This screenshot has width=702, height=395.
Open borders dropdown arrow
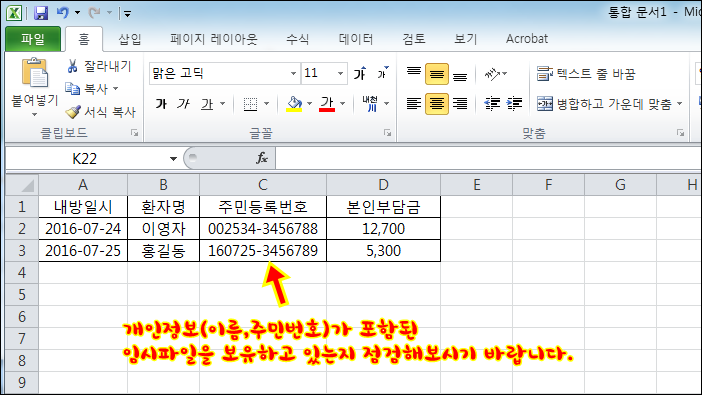[266, 104]
